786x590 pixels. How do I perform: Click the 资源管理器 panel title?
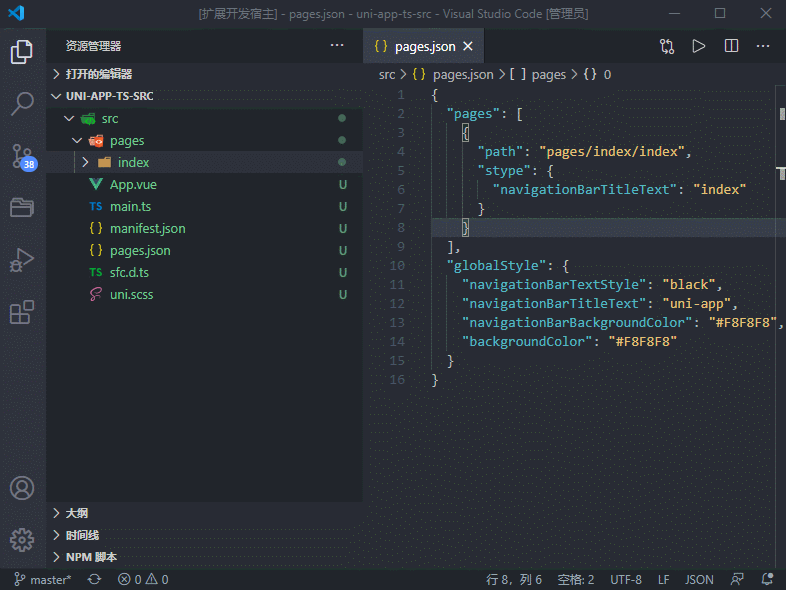pos(93,46)
